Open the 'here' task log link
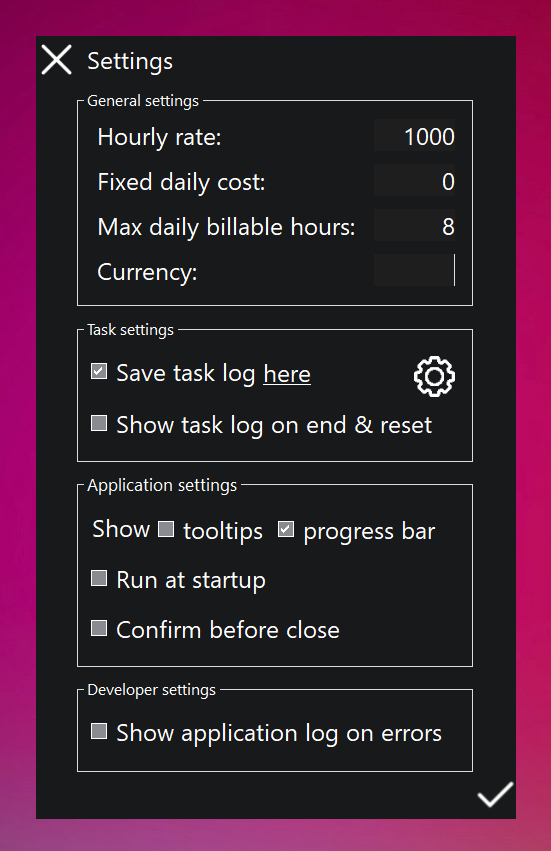This screenshot has height=851, width=551. coord(287,374)
